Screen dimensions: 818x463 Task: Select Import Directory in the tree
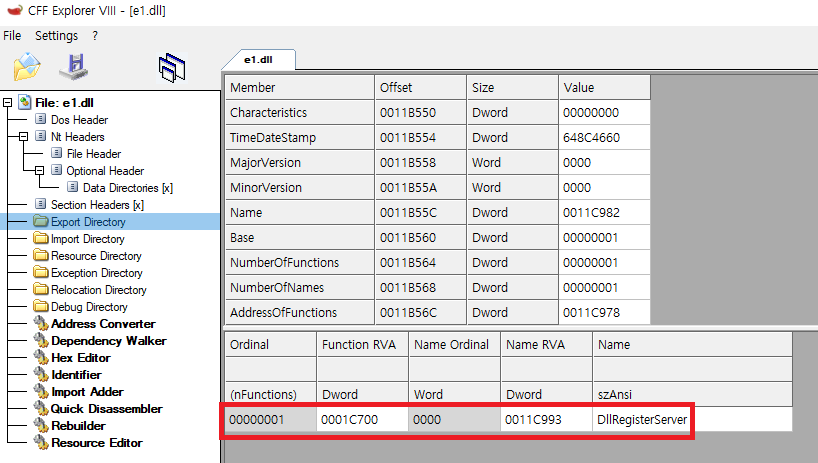click(88, 239)
